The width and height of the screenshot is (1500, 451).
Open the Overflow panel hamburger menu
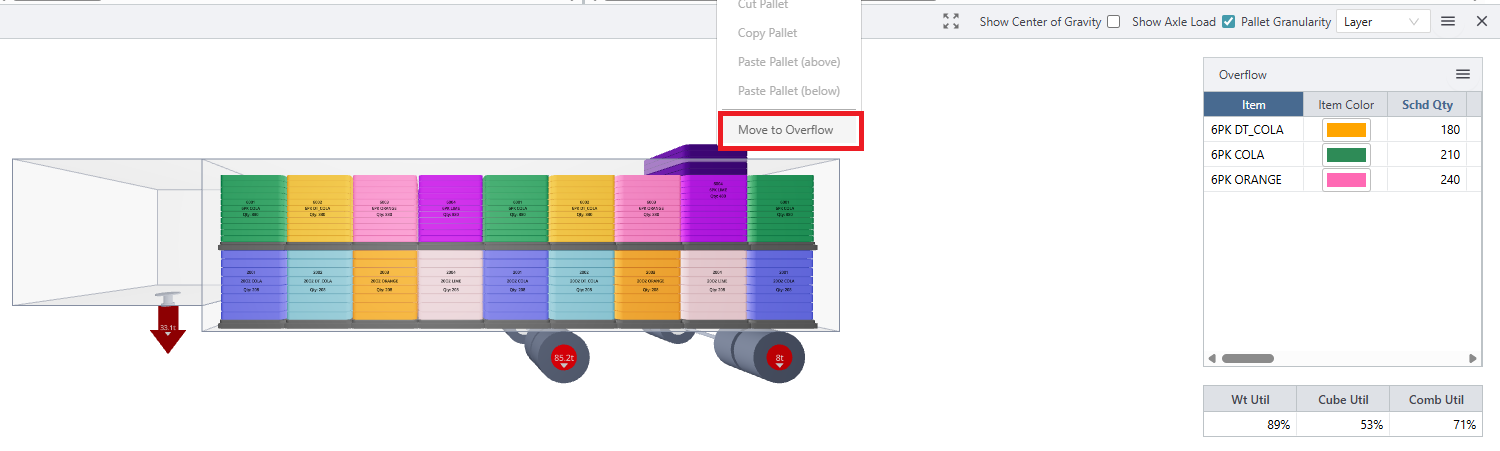click(1462, 74)
